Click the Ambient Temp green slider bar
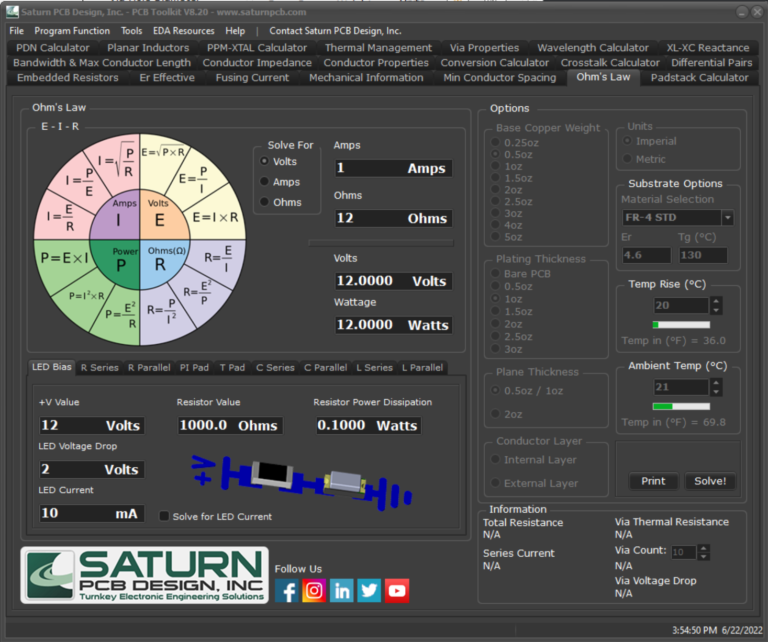Screen dimensions: 768x642 681,406
